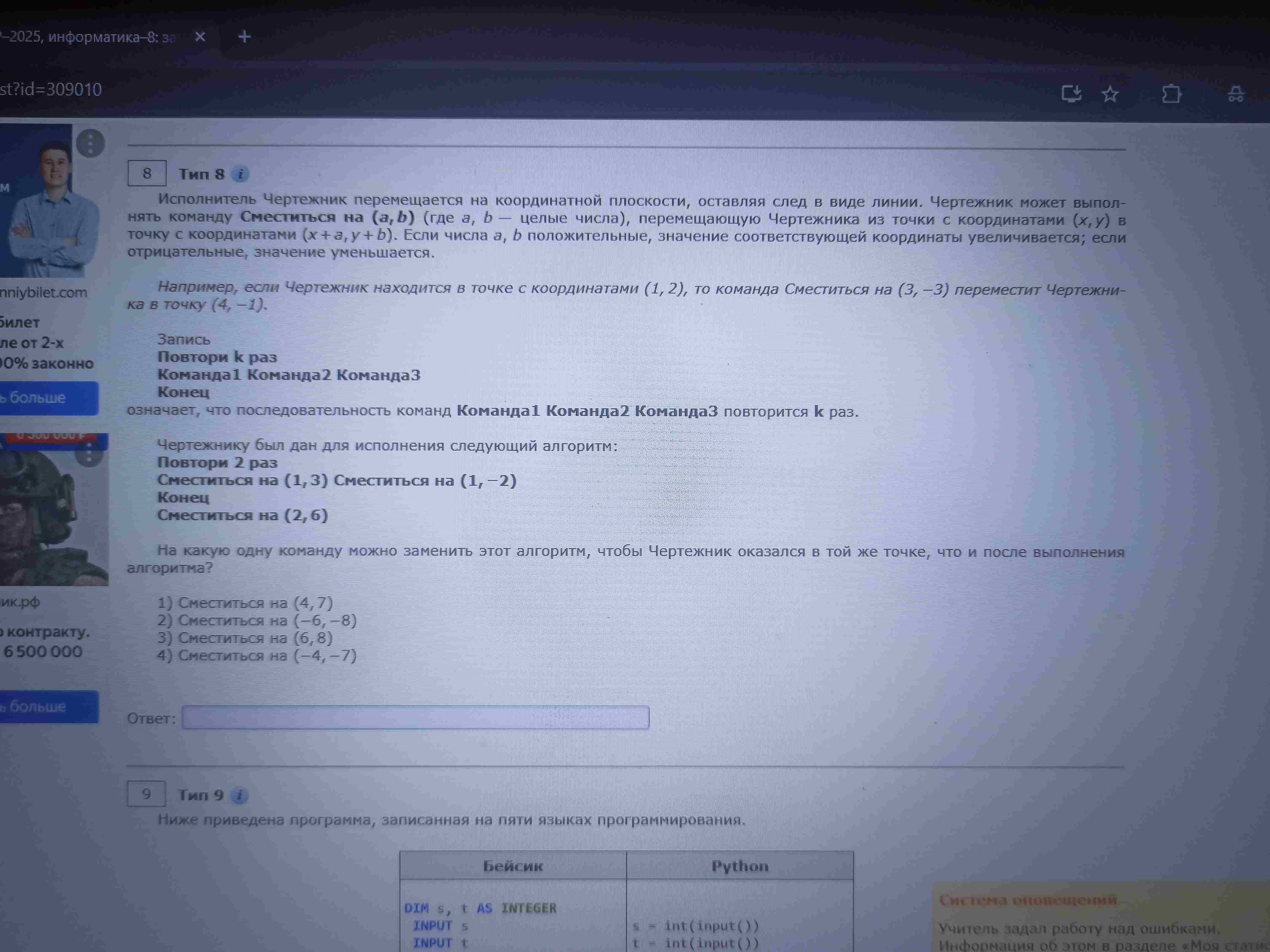Open the info icon next to Тип 9

pos(240,795)
